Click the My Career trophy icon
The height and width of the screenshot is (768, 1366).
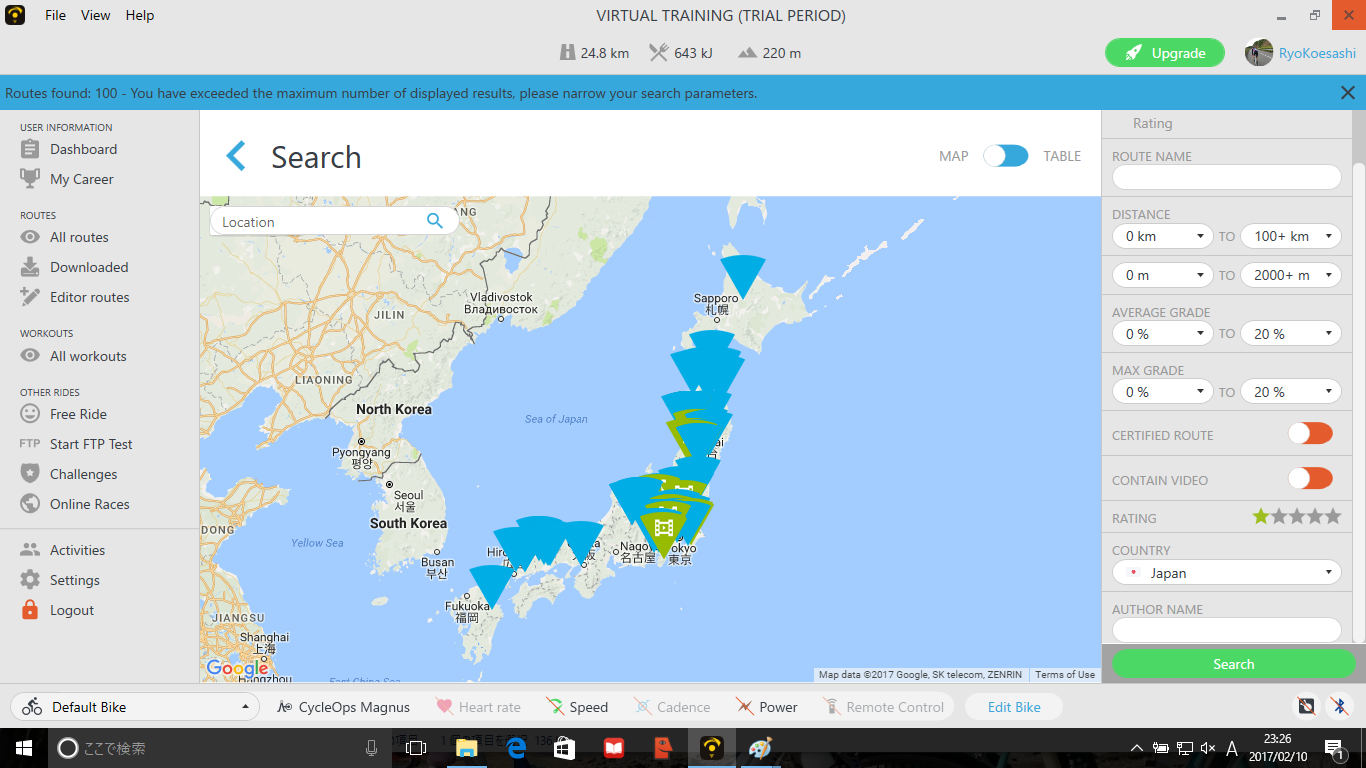[x=30, y=178]
